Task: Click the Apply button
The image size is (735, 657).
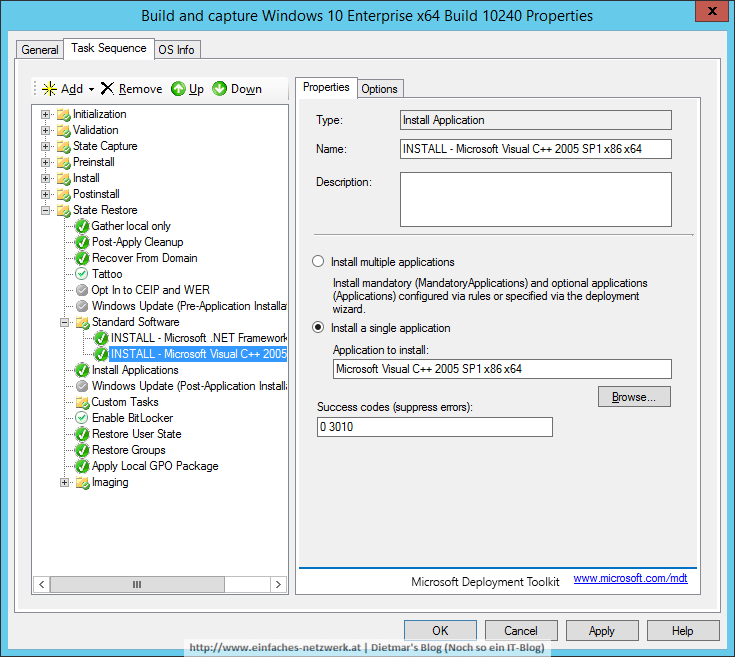Action: 602,631
